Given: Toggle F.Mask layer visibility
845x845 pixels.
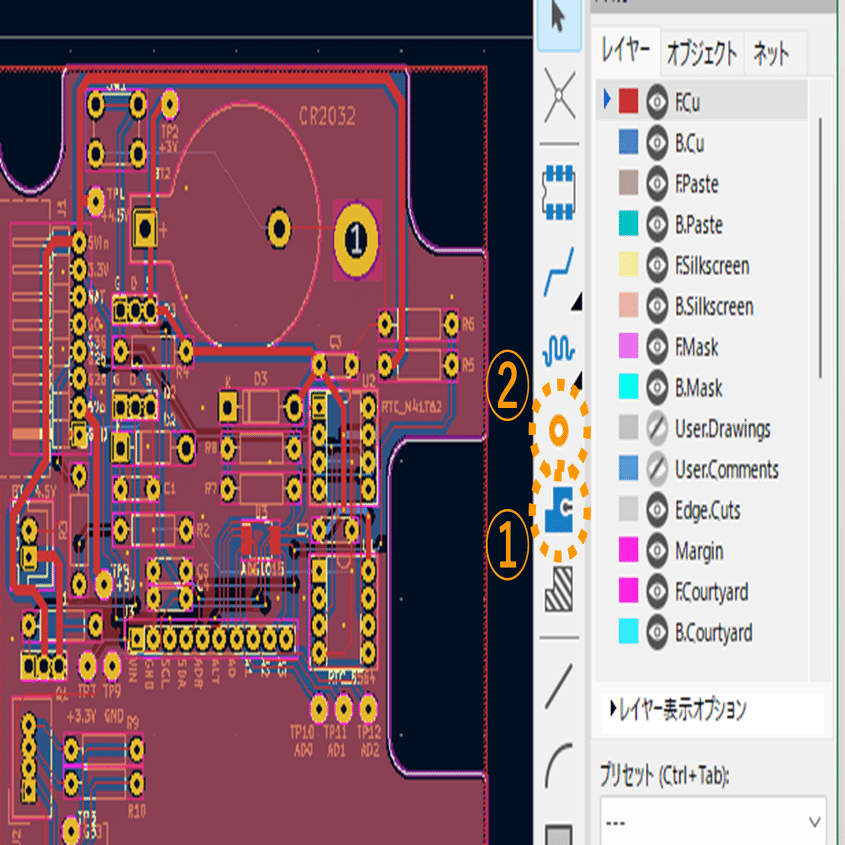Looking at the screenshot, I should pyautogui.click(x=657, y=347).
